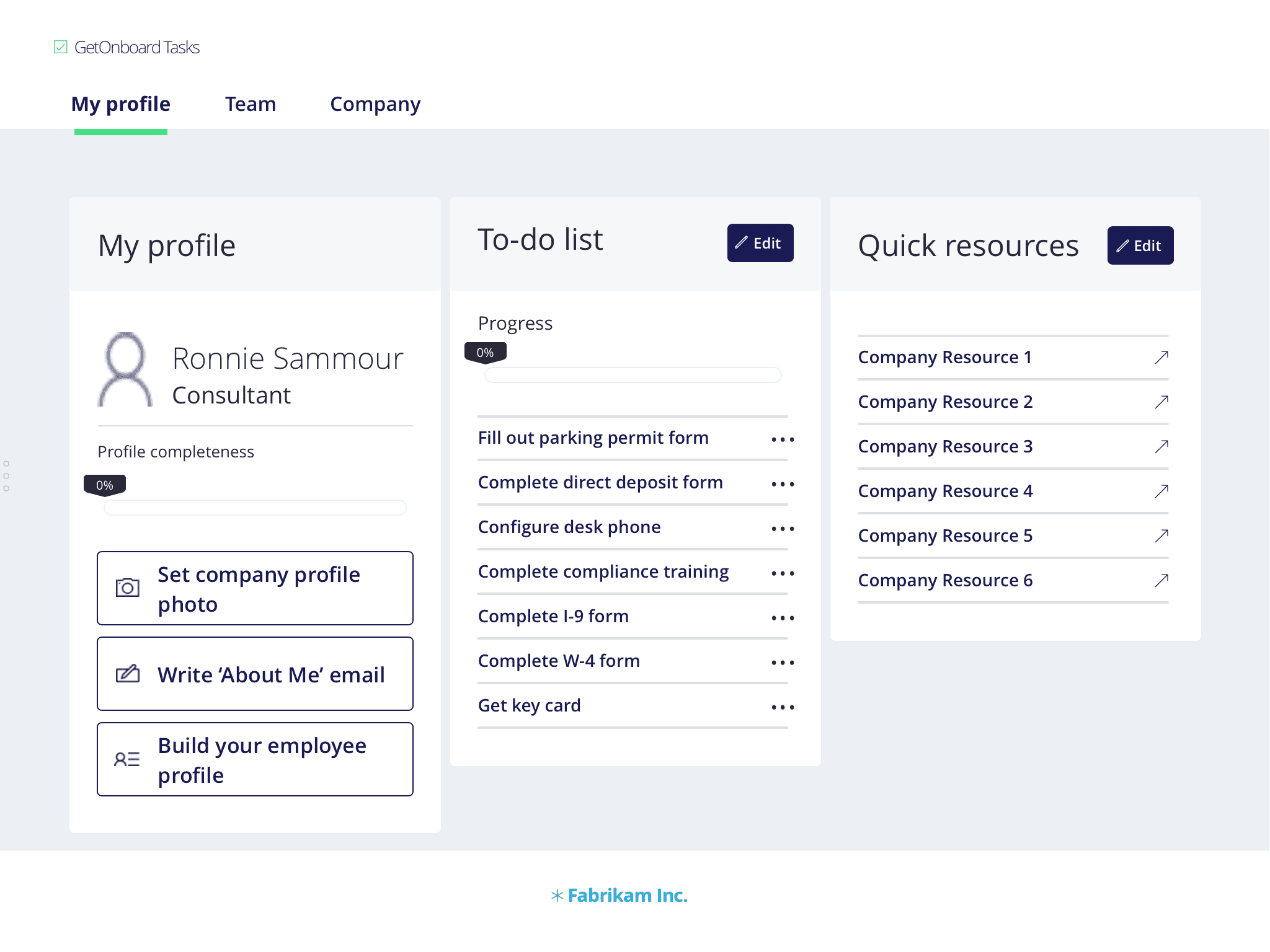Click the To-do list progress bar
Screen dimensions: 1270x952
pos(633,374)
